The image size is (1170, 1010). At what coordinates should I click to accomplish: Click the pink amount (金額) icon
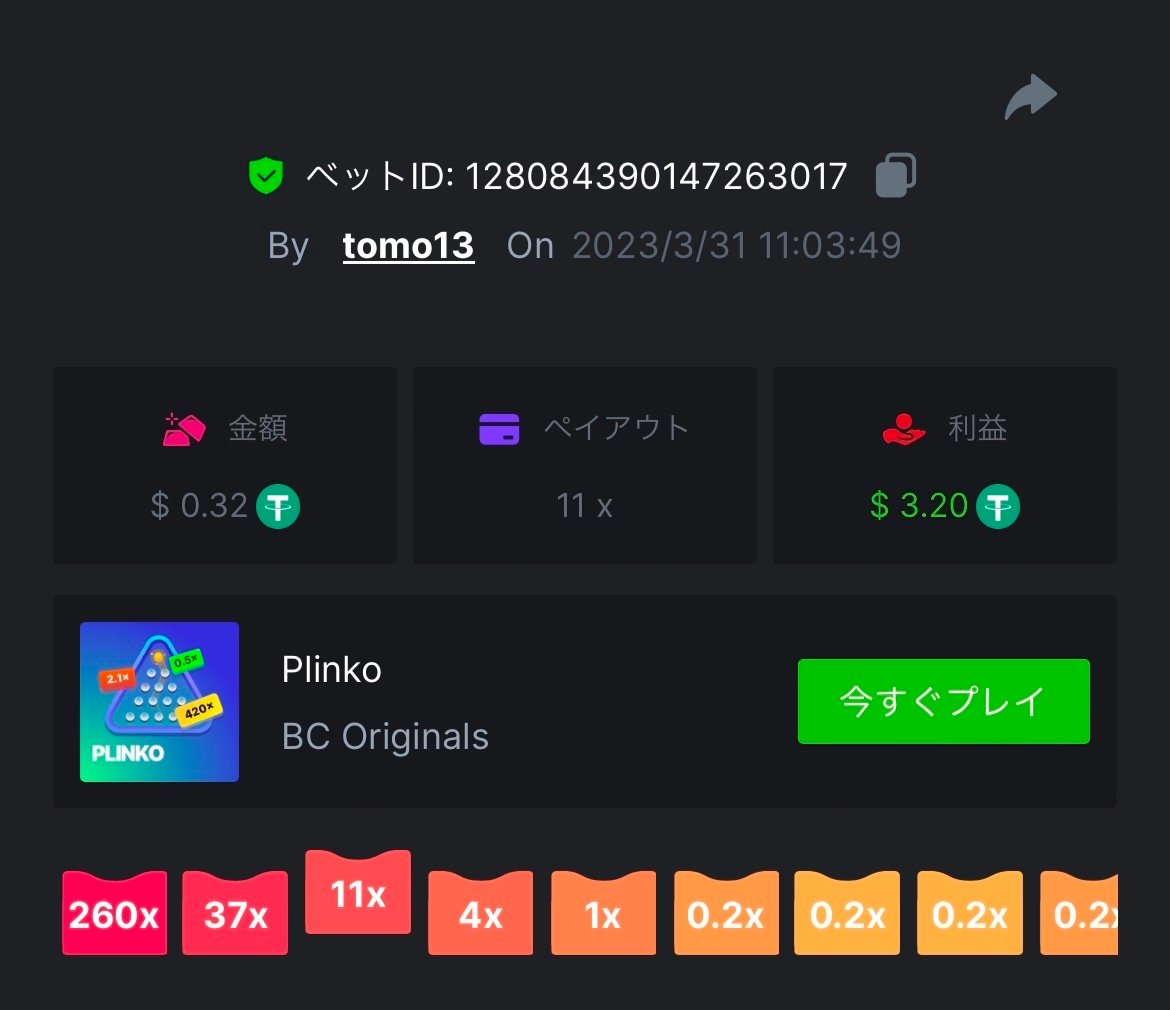click(184, 429)
